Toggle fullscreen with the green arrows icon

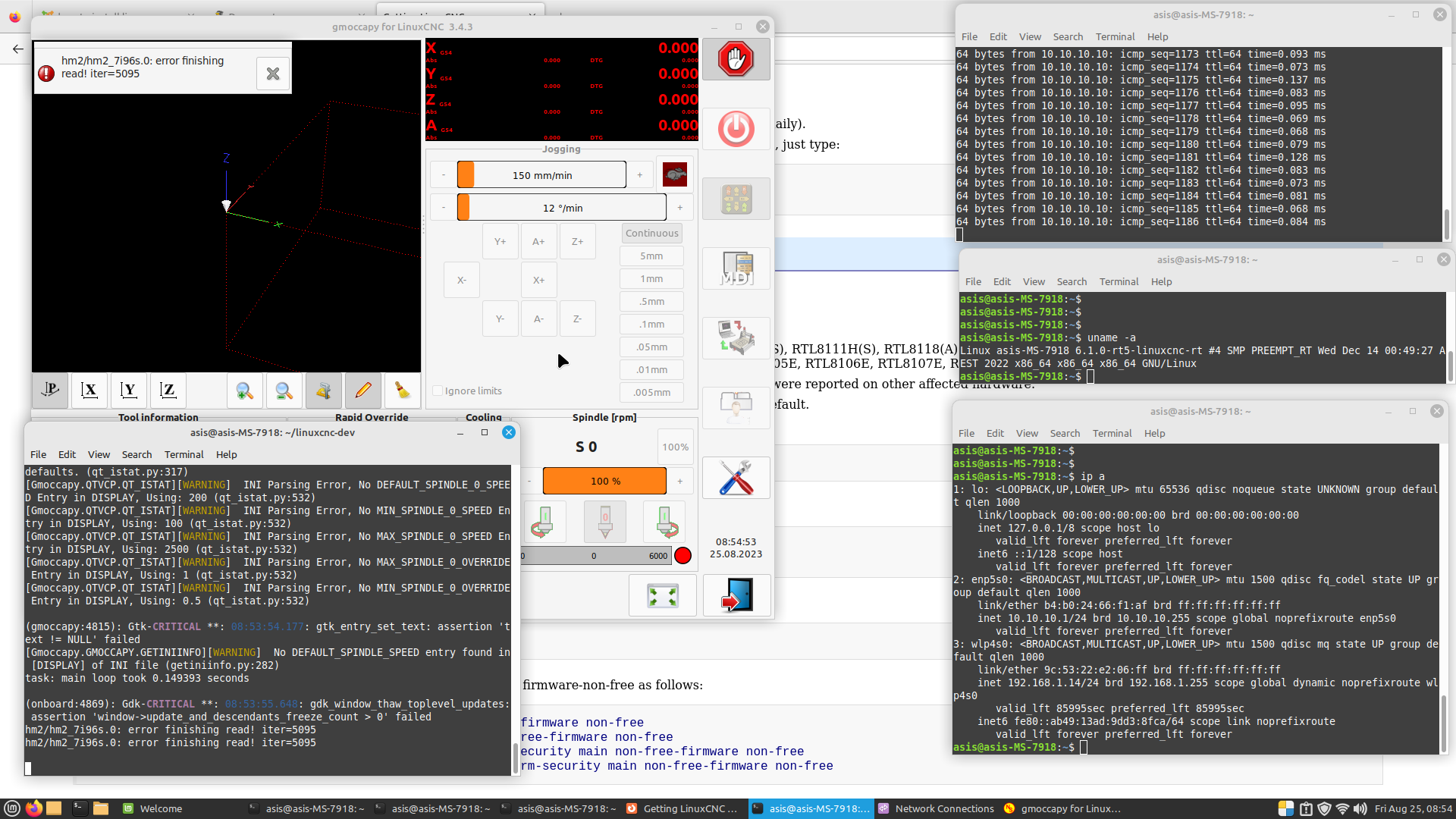pos(663,595)
